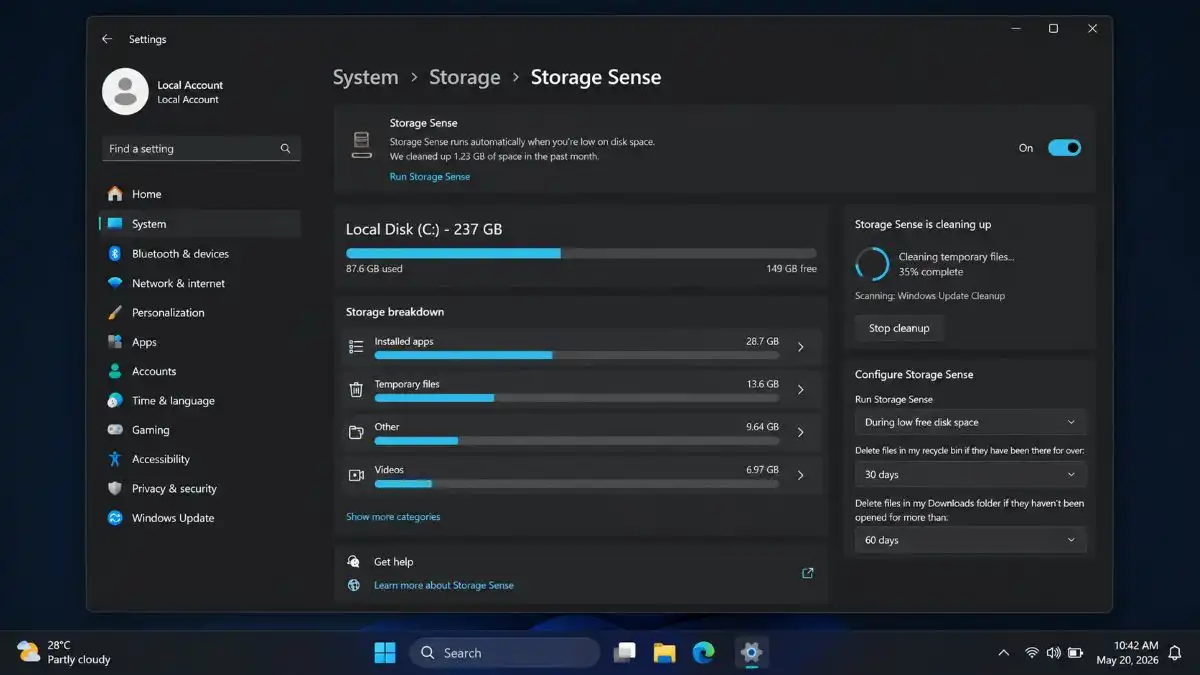The height and width of the screenshot is (675, 1200).
Task: Click the Other folder icon
Action: tap(356, 433)
